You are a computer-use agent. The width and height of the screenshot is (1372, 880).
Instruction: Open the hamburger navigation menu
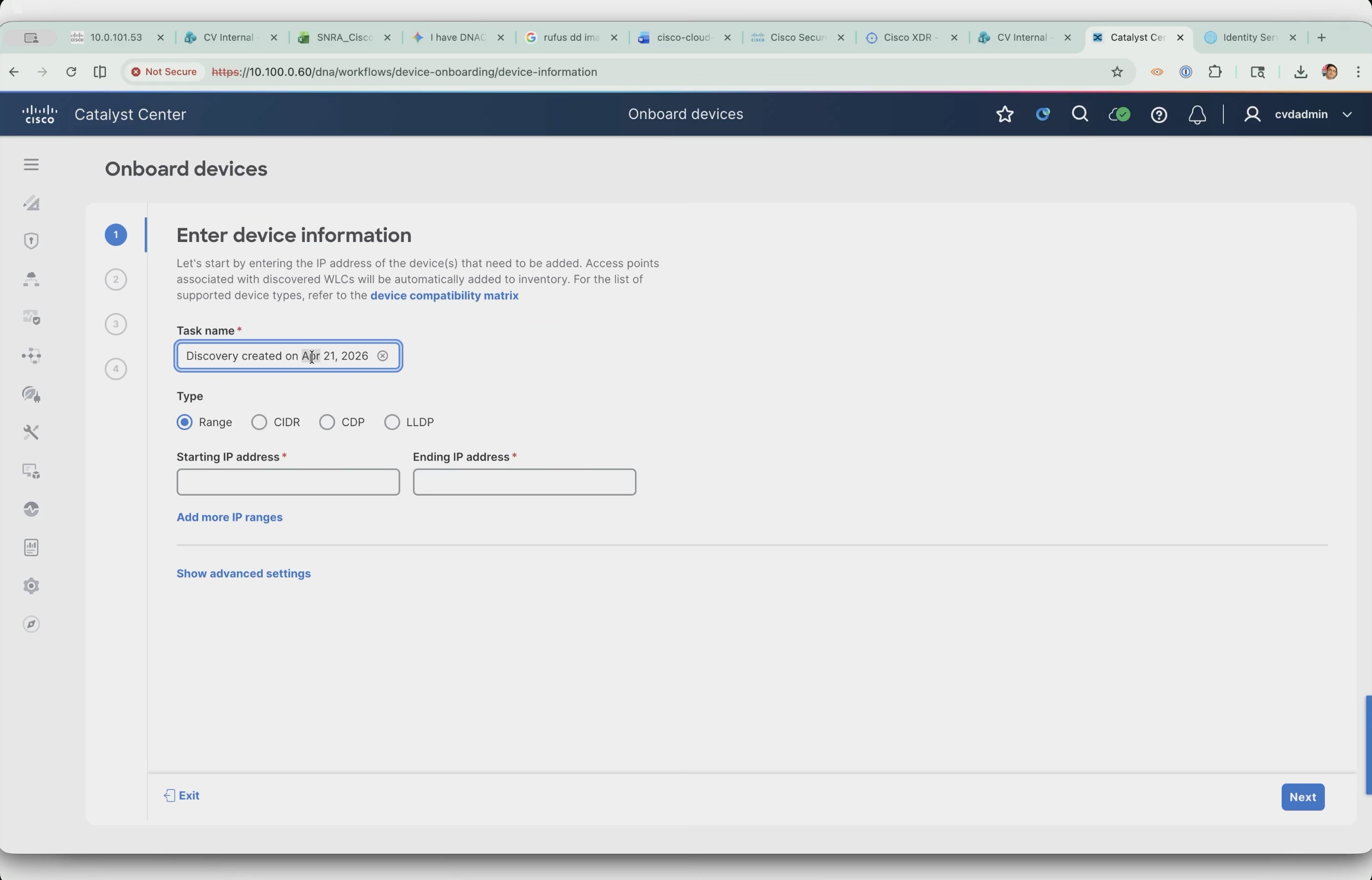coord(32,165)
